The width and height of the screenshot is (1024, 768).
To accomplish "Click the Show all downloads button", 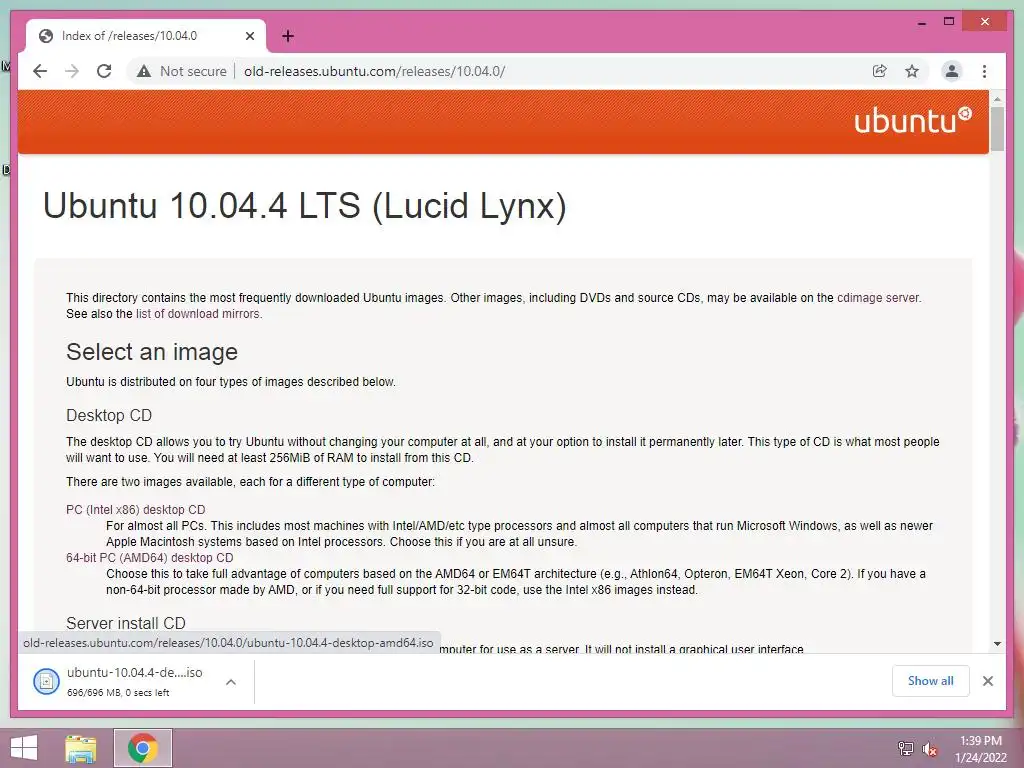I will click(930, 680).
